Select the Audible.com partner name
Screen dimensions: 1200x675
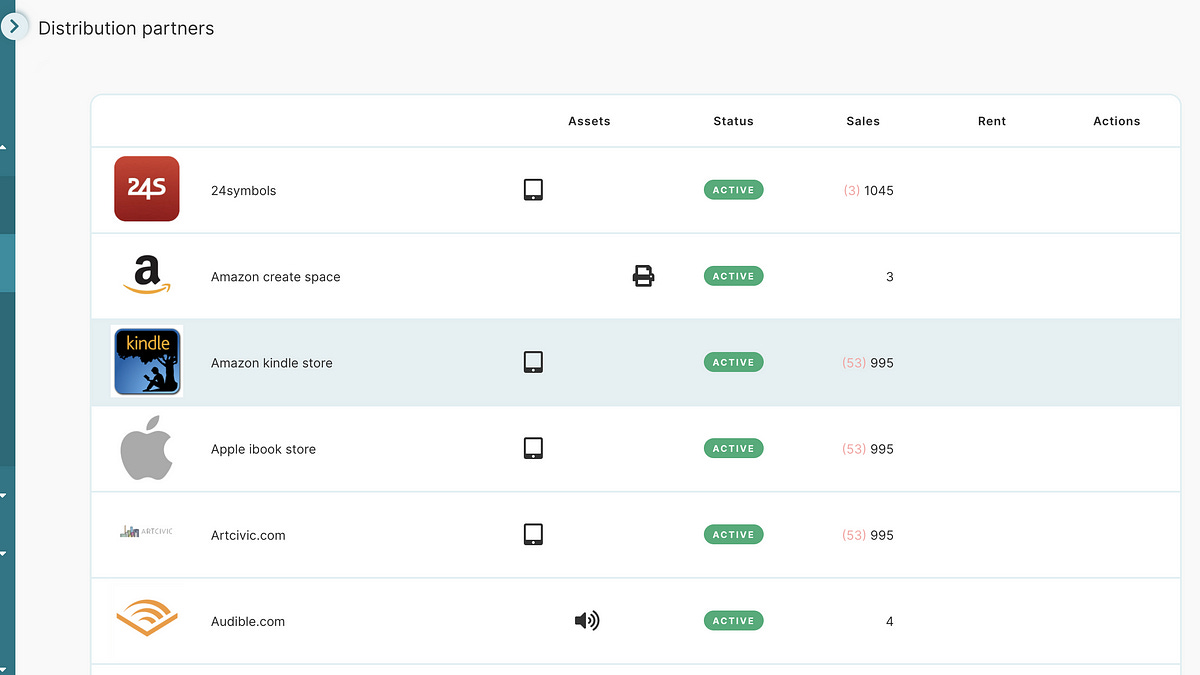click(x=248, y=621)
